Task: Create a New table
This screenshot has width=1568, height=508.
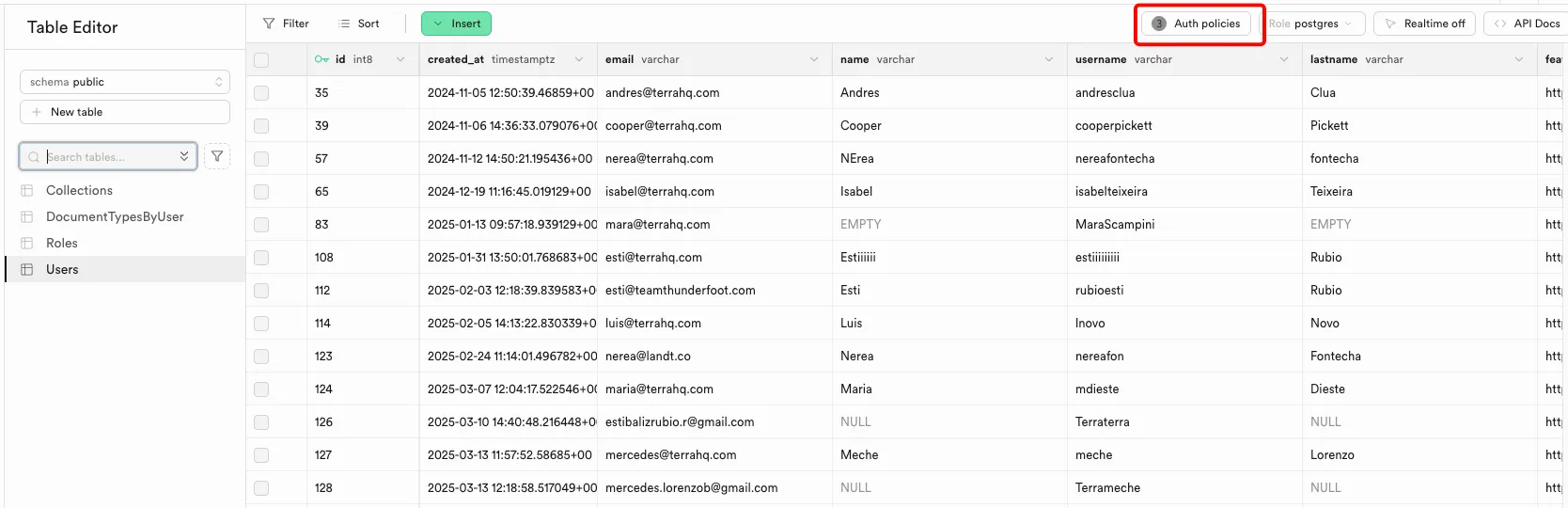Action: coord(125,112)
